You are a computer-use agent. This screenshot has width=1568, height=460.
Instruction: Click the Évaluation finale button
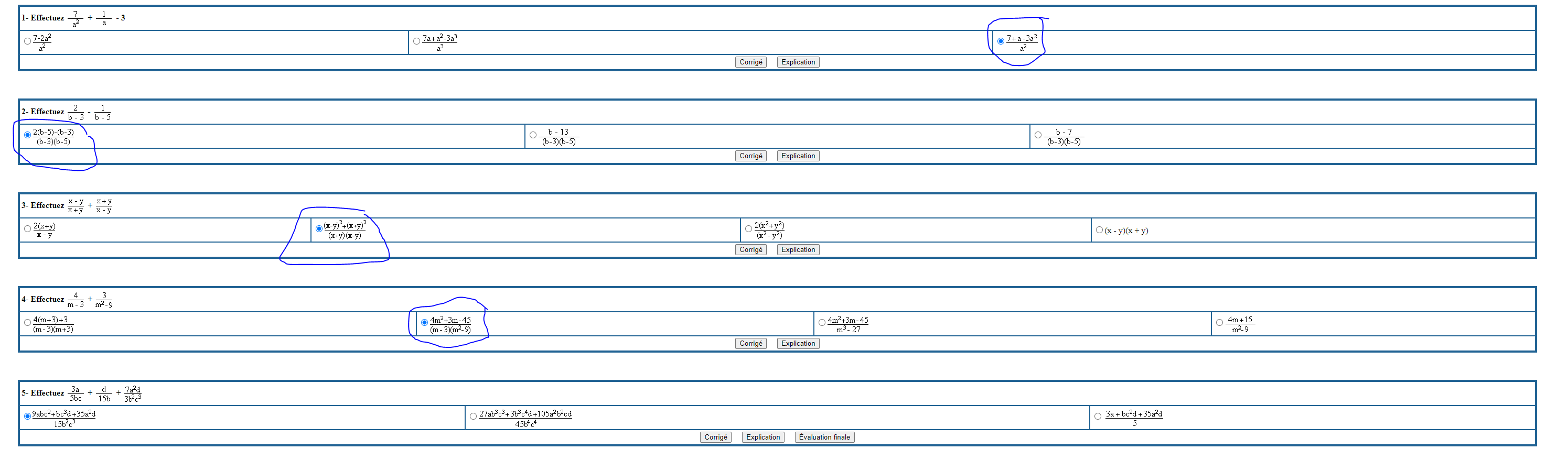click(824, 437)
